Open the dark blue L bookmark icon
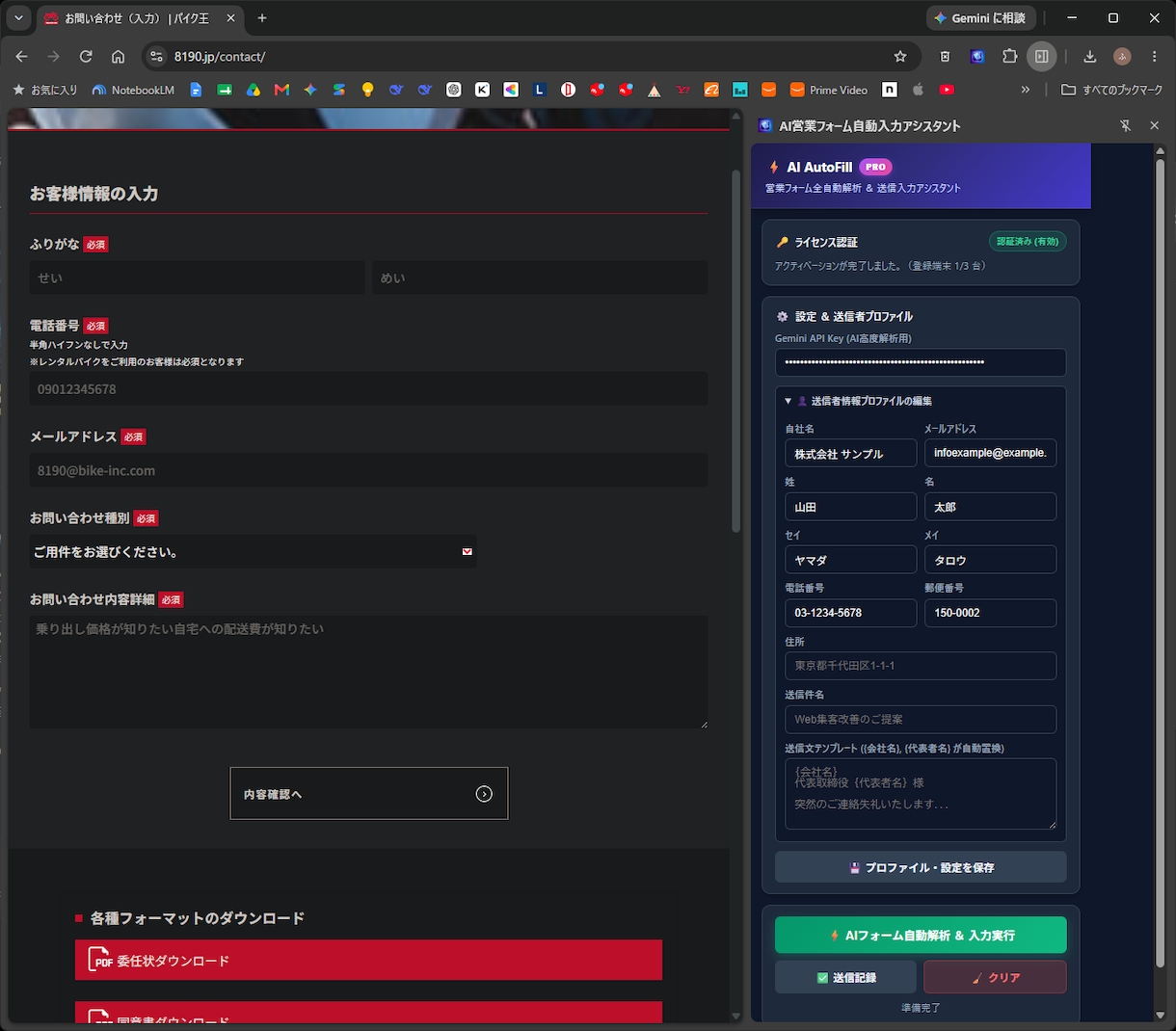 click(540, 90)
